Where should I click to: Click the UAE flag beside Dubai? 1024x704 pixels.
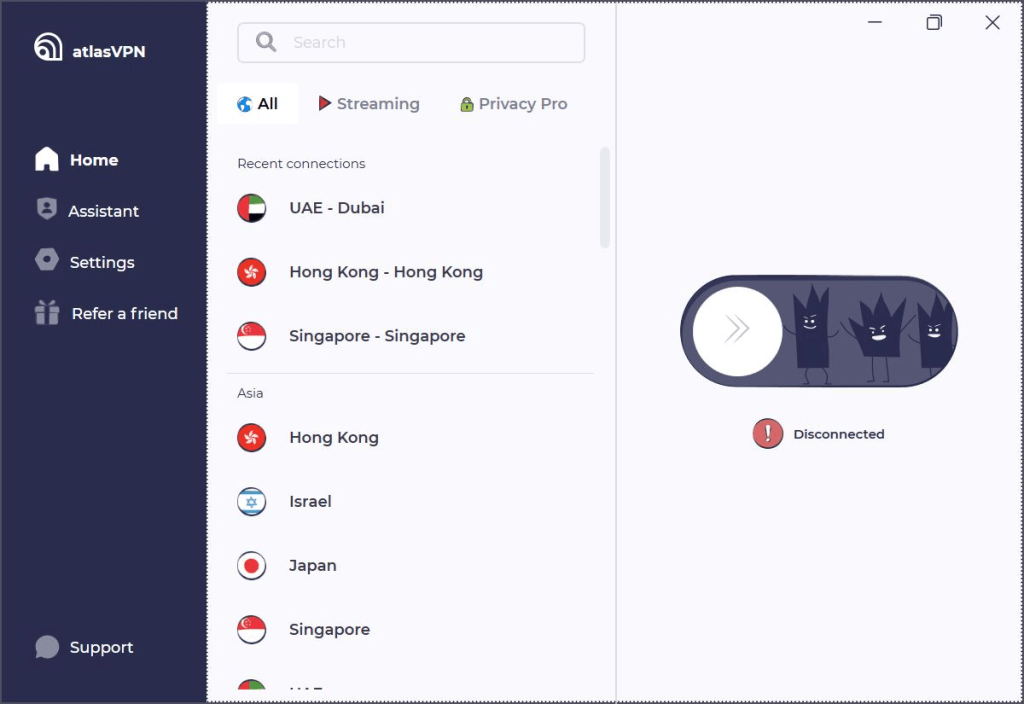pos(251,208)
